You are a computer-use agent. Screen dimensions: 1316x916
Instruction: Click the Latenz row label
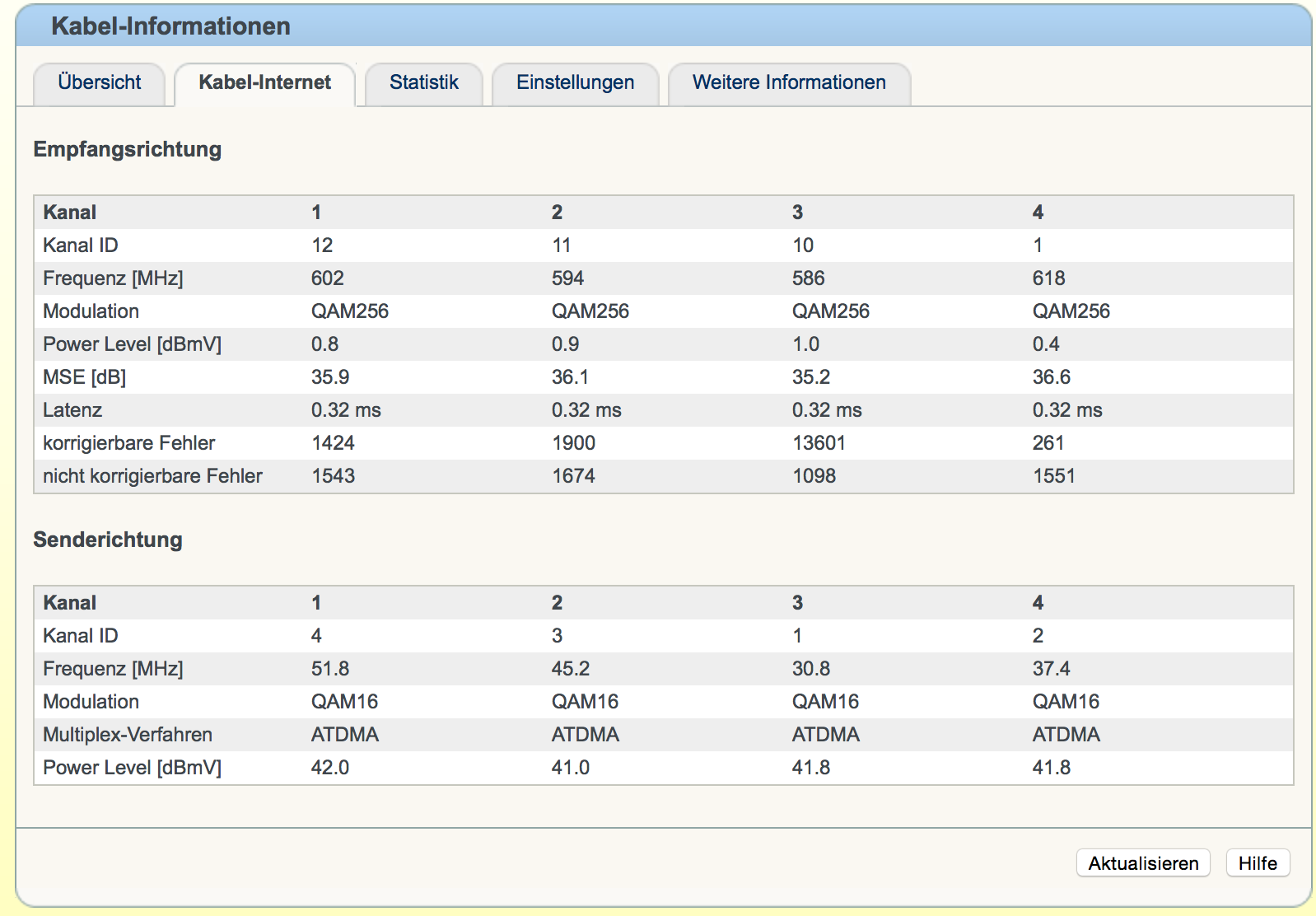(72, 410)
